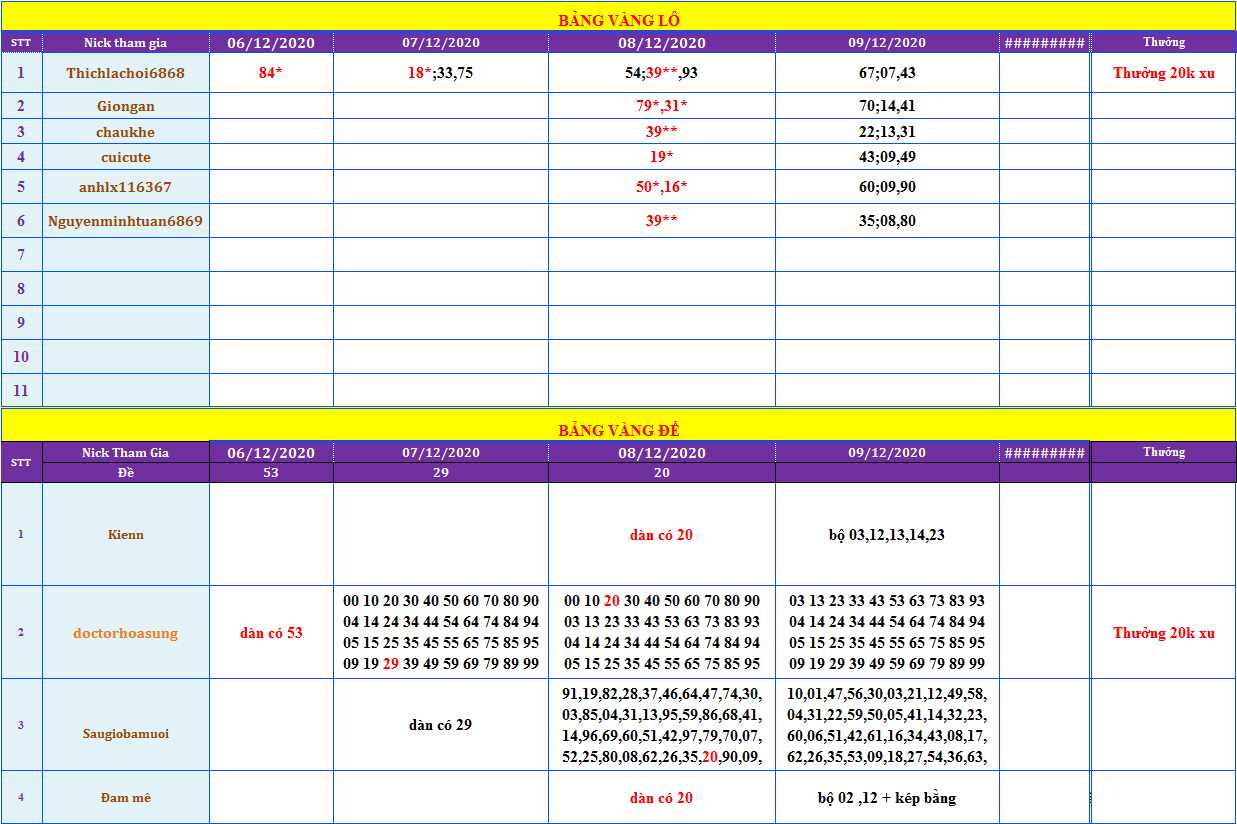Click the Thưởng header in the Đề table
The width and height of the screenshot is (1237, 824).
[1164, 453]
